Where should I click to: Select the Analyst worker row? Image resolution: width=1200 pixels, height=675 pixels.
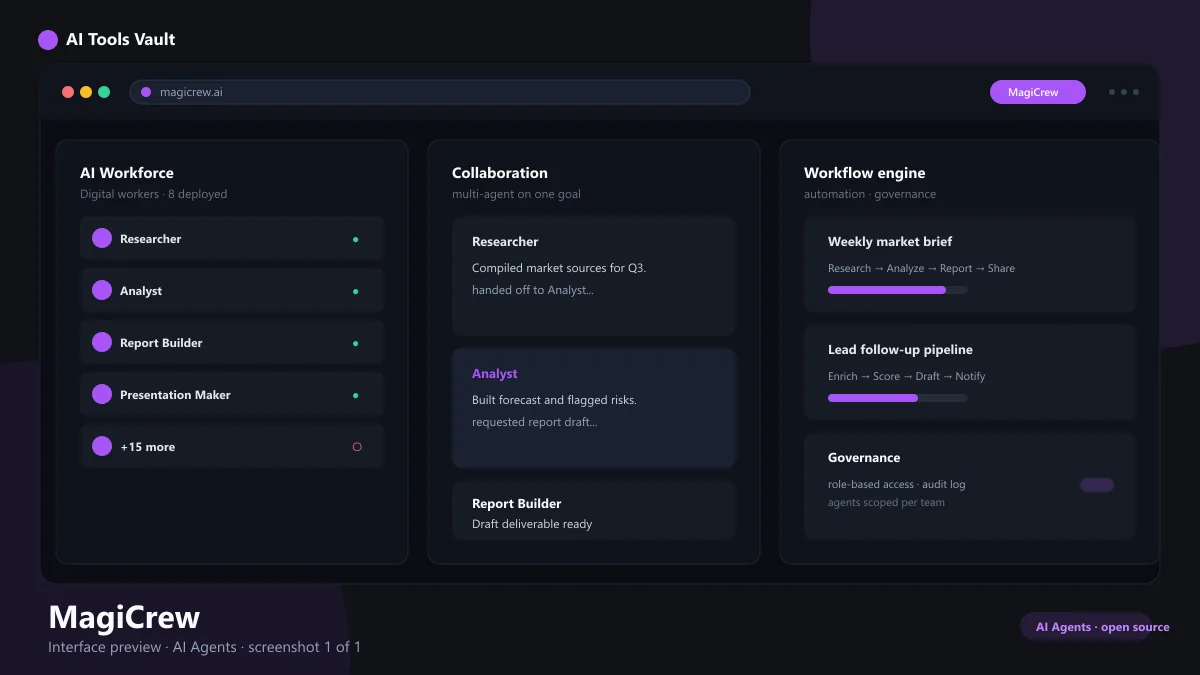point(232,291)
